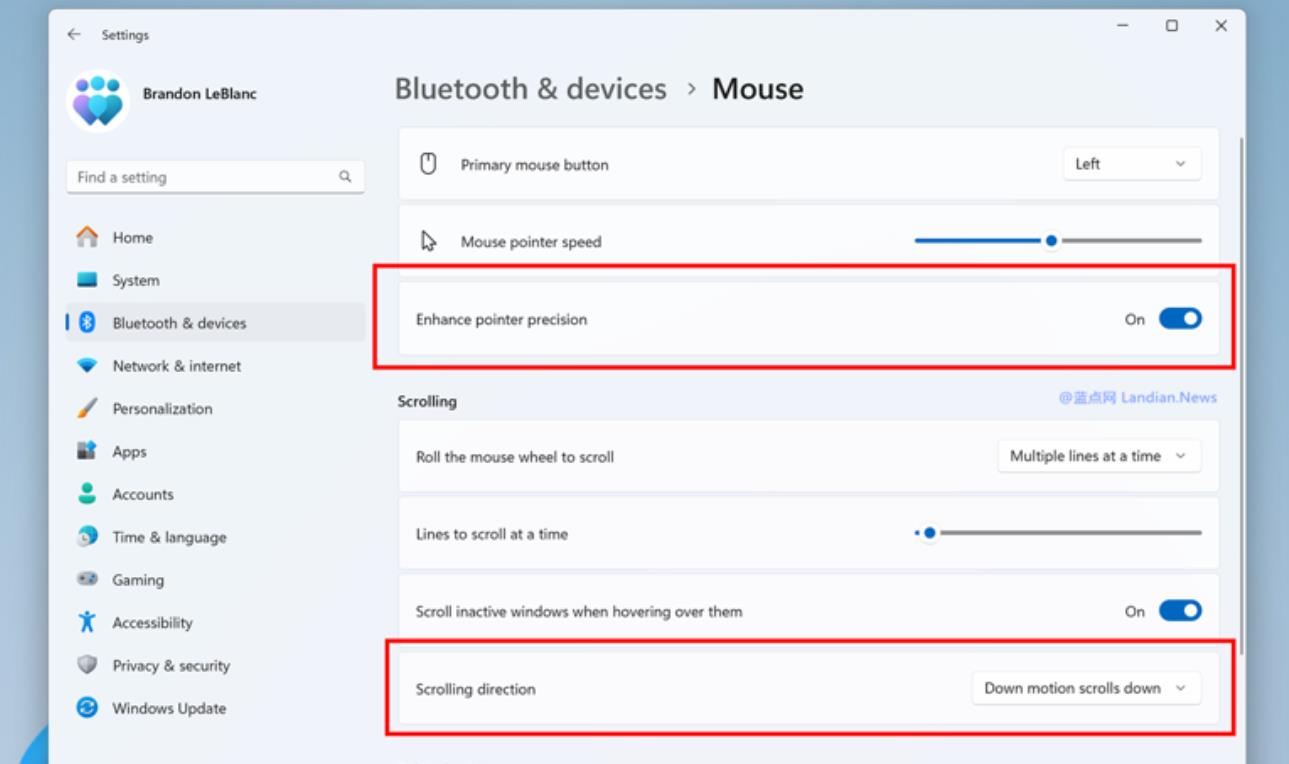1289x764 pixels.
Task: Open Windows Update settings
Action: (215, 708)
